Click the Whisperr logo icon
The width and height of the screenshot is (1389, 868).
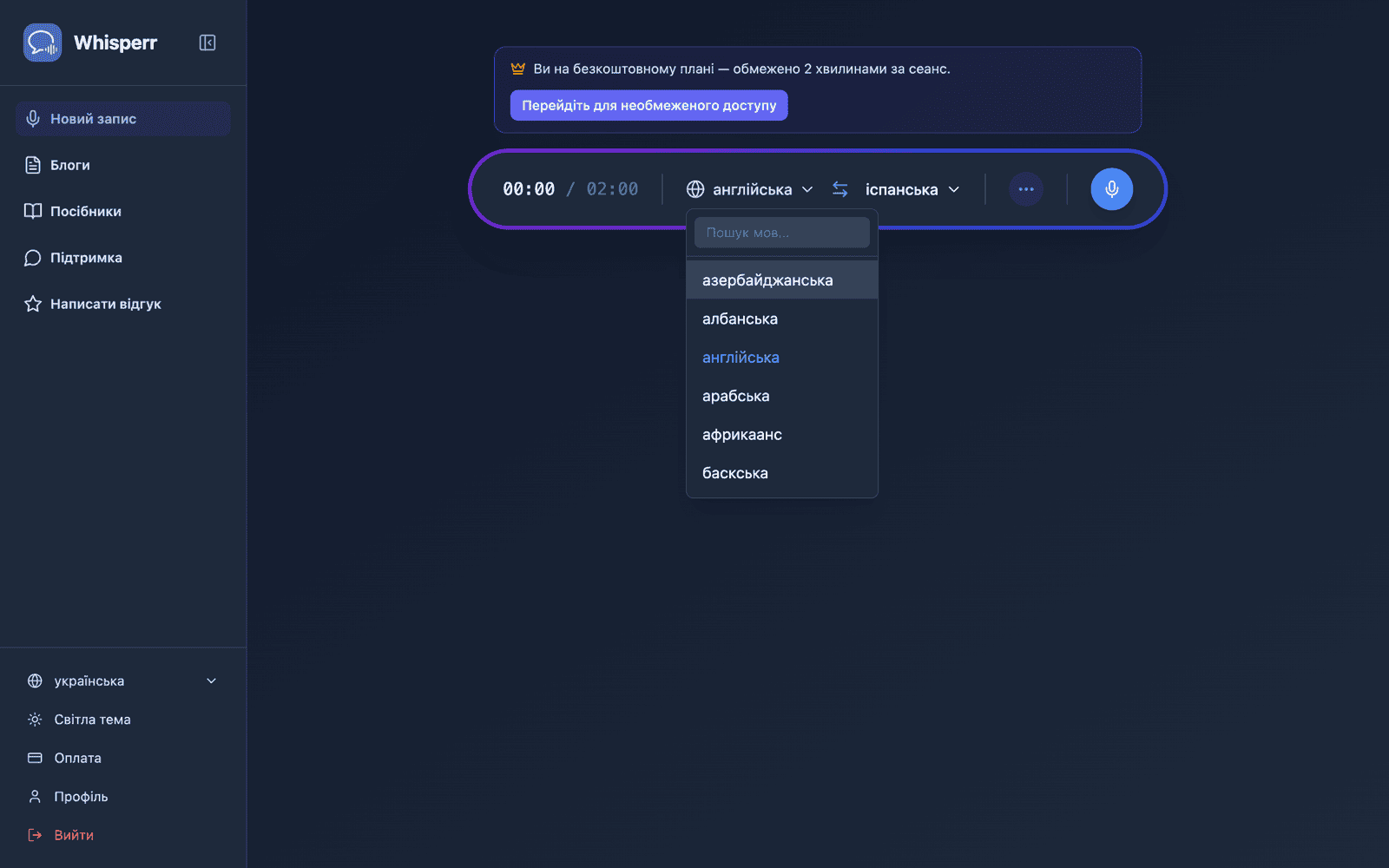tap(43, 43)
